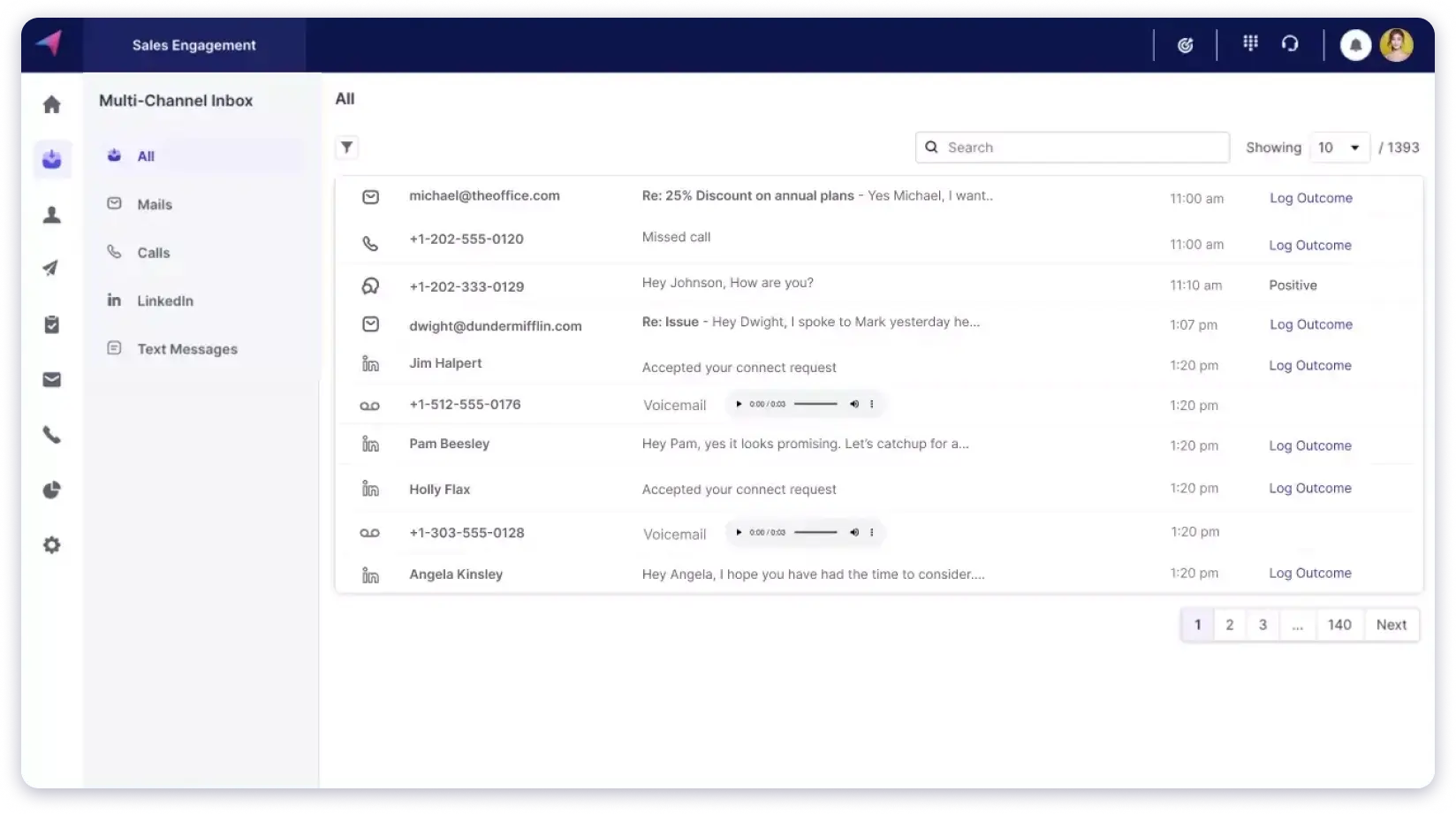The image size is (1456, 814).
Task: Log Outcome for the missed call from +1-202-555-0120
Action: coord(1310,245)
